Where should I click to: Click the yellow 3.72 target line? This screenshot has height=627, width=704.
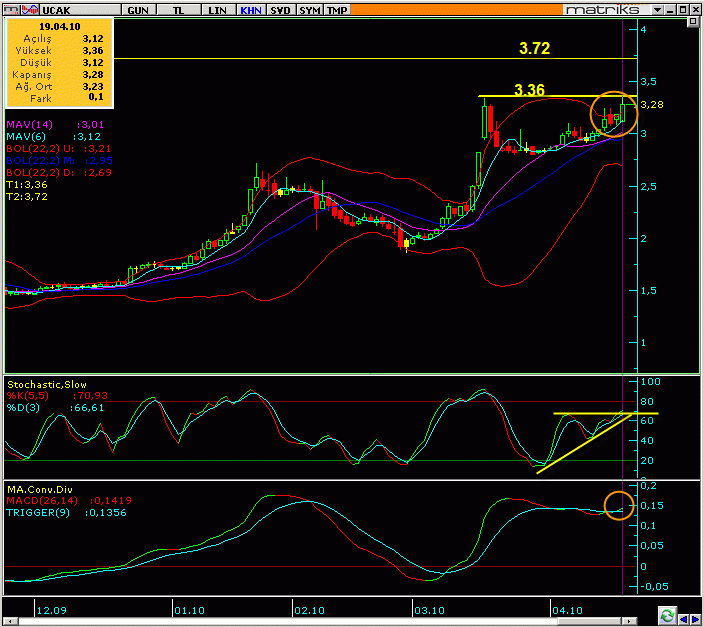point(300,59)
